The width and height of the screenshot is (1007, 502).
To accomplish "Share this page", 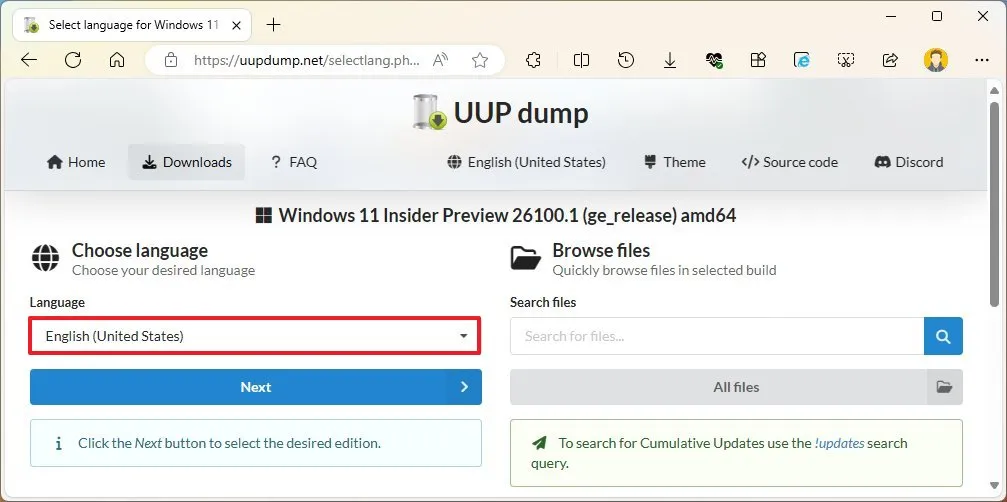I will pyautogui.click(x=890, y=60).
